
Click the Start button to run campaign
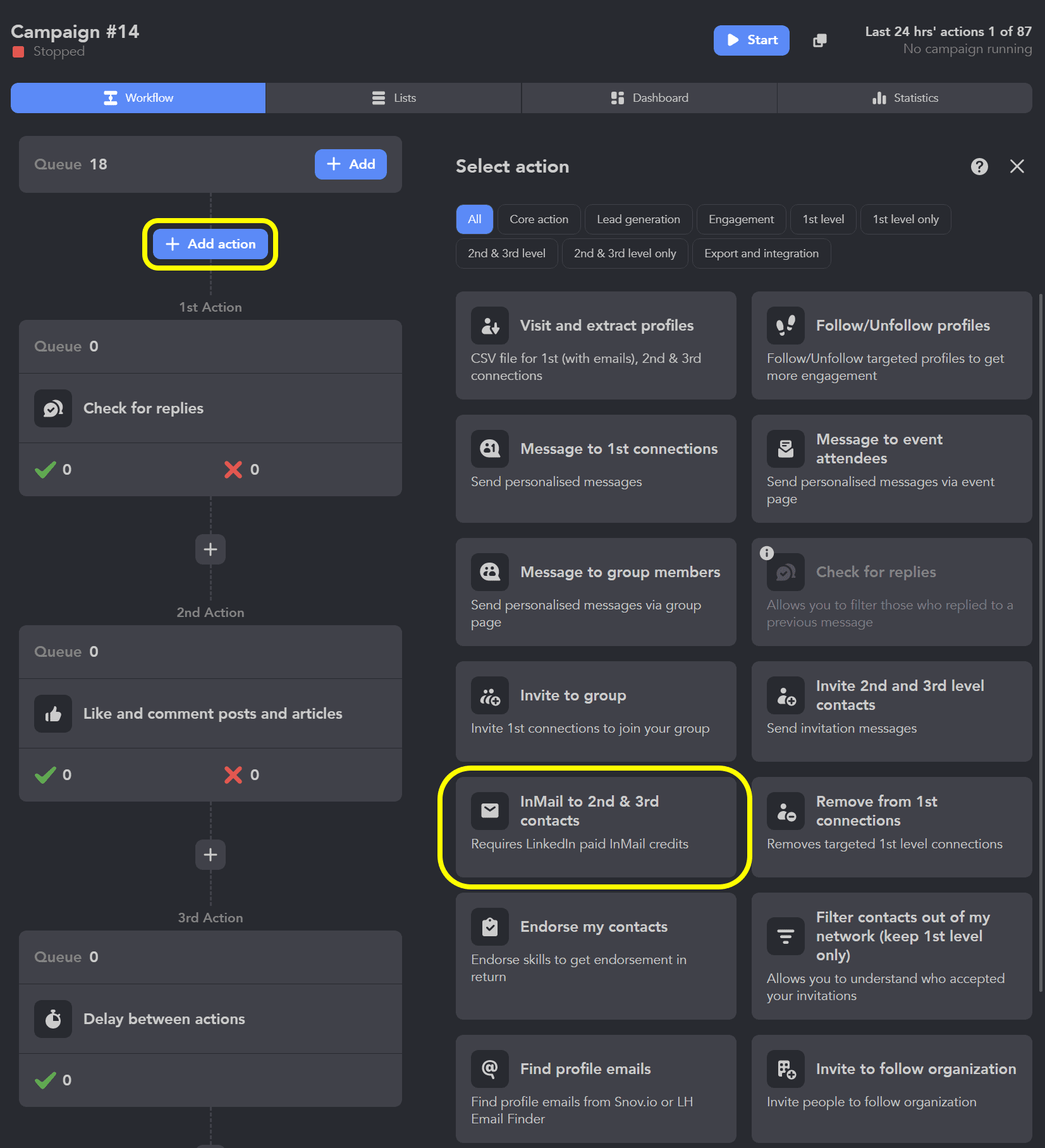click(751, 40)
